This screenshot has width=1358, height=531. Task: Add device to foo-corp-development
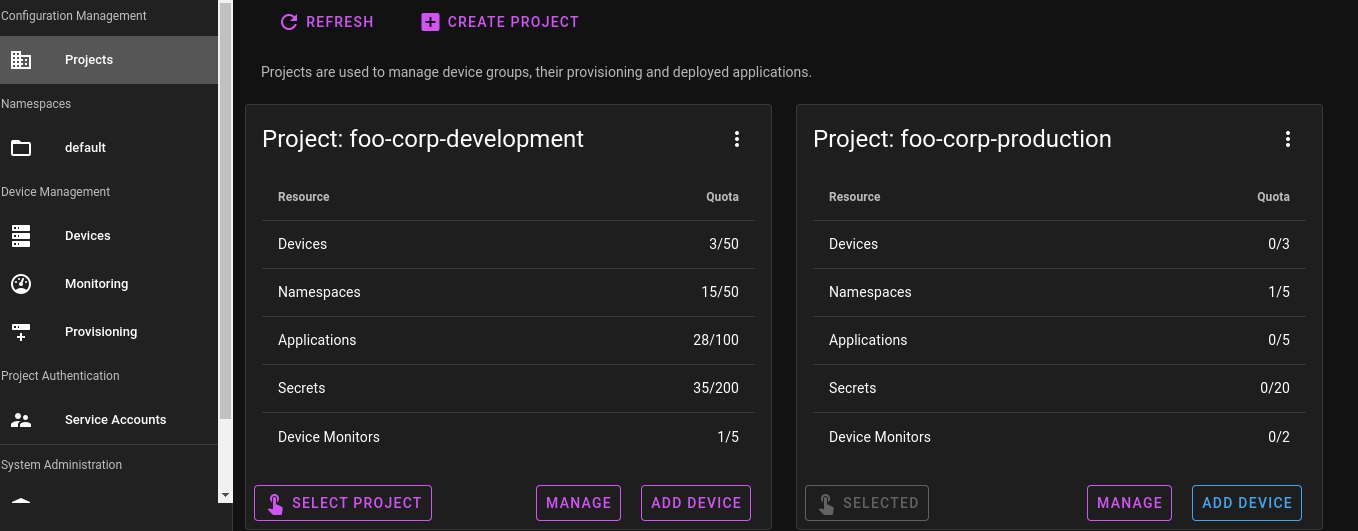click(x=695, y=503)
